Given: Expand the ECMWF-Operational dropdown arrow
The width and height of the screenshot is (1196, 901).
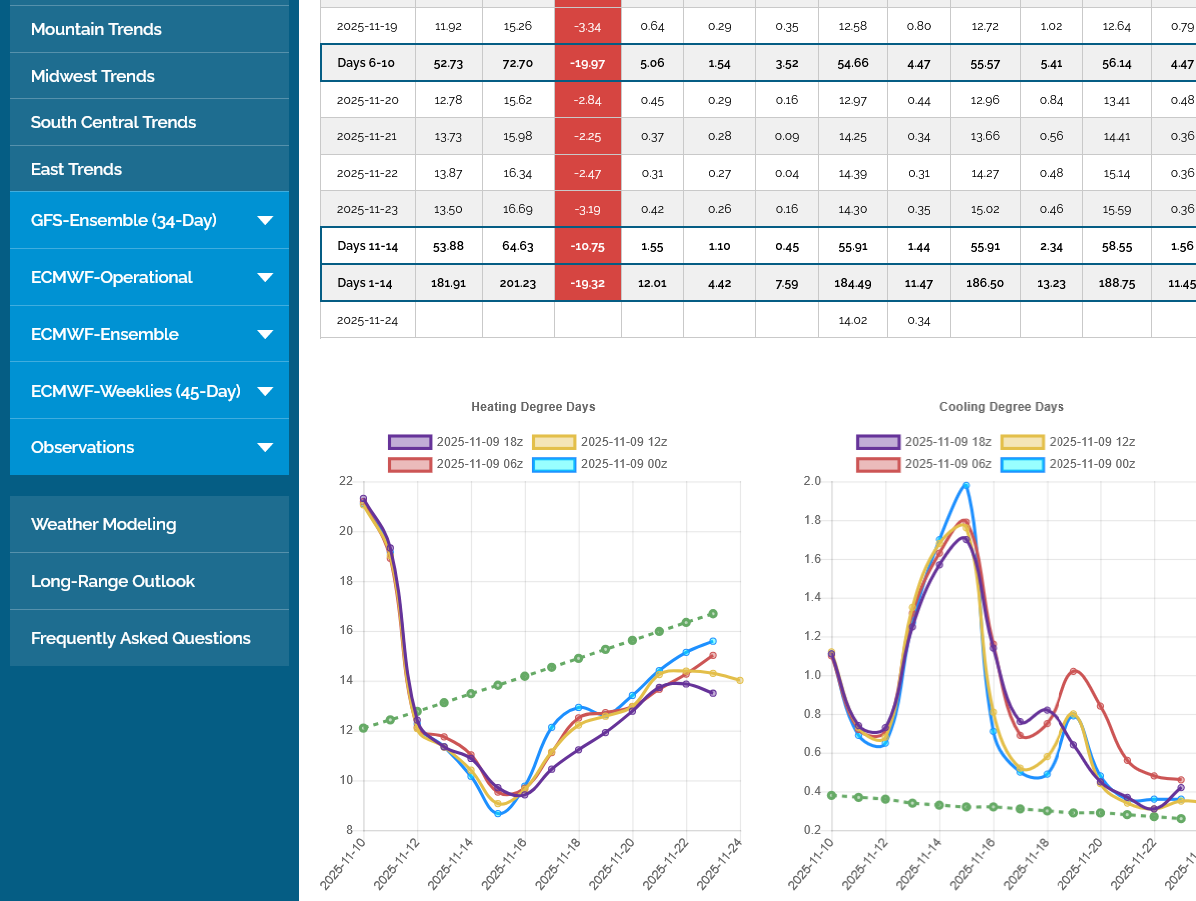Looking at the screenshot, I should (265, 278).
